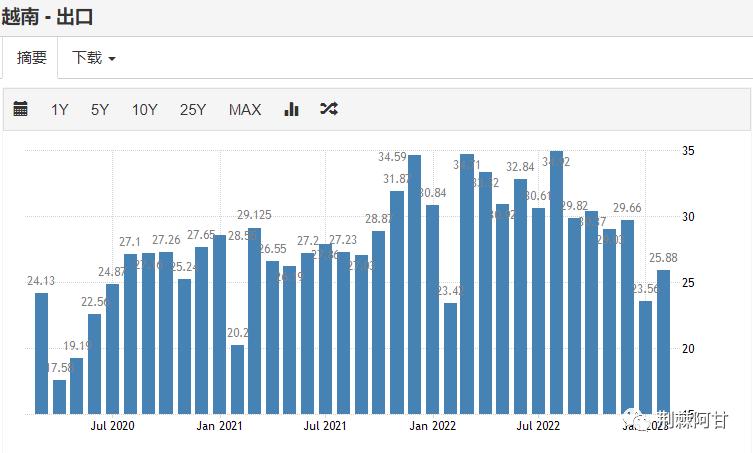Image resolution: width=753 pixels, height=453 pixels.
Task: Click the bar labeled 20.2
Action: point(237,380)
